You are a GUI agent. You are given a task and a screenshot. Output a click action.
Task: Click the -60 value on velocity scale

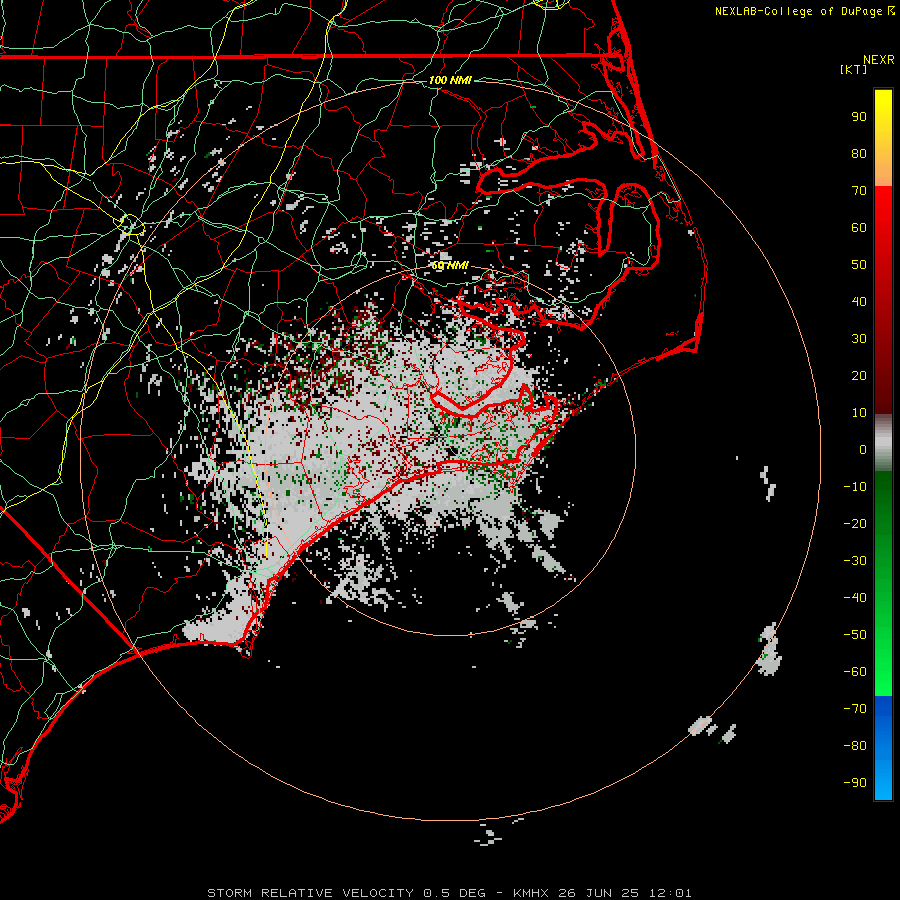(x=855, y=672)
